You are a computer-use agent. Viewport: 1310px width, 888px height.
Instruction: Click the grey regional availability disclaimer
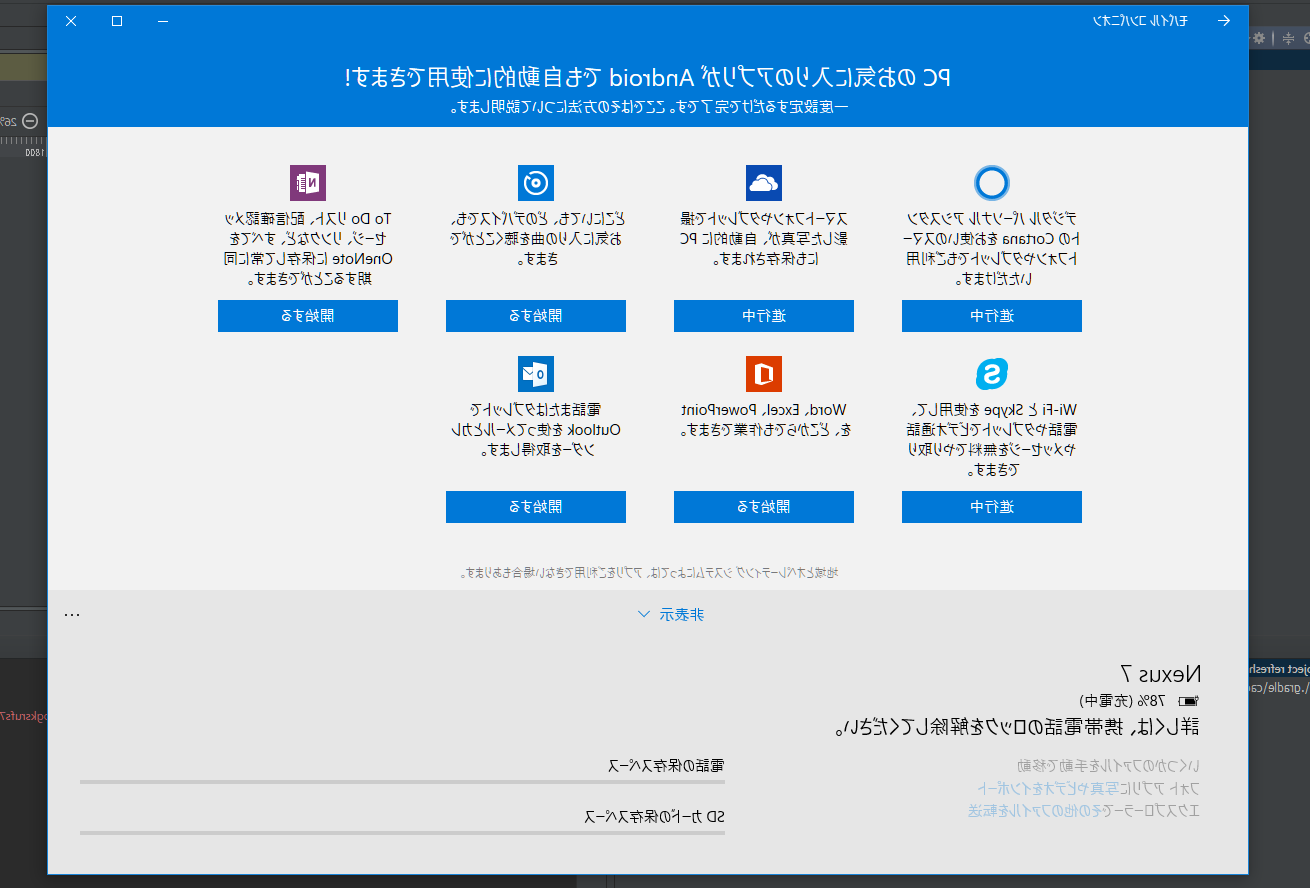tap(649, 573)
